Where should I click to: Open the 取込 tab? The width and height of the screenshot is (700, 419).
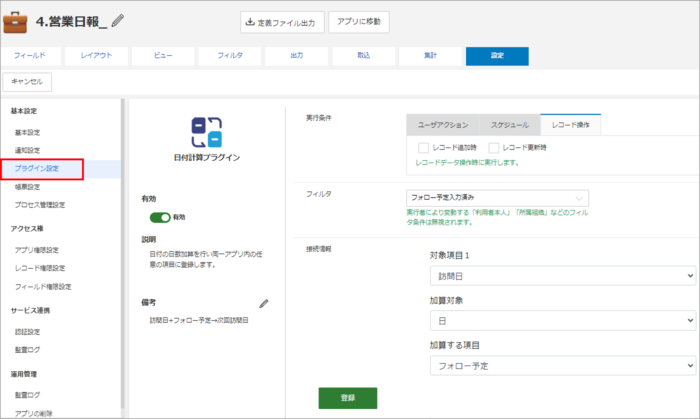coord(363,56)
